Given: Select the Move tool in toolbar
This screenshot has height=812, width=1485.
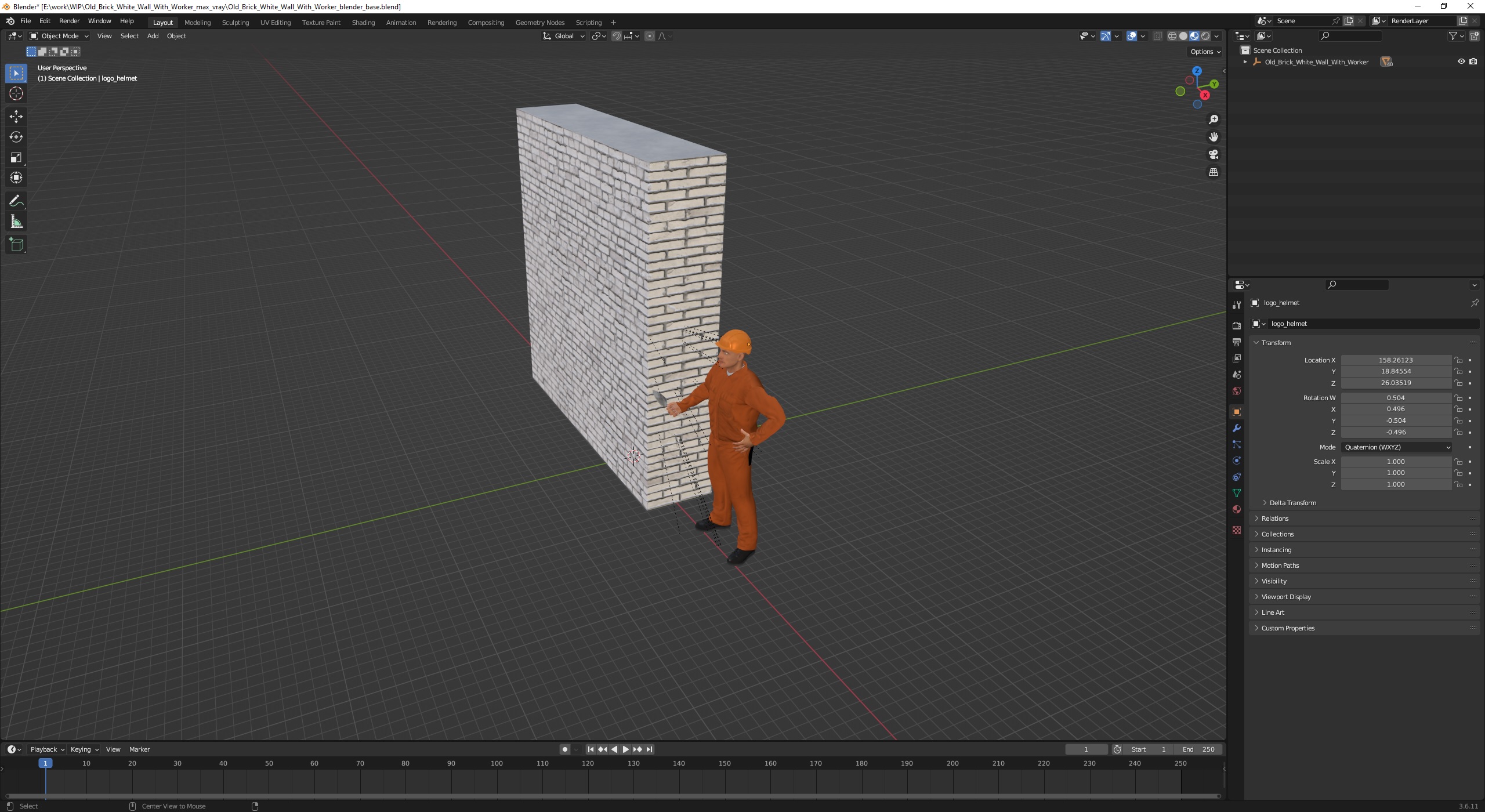Looking at the screenshot, I should pyautogui.click(x=16, y=115).
